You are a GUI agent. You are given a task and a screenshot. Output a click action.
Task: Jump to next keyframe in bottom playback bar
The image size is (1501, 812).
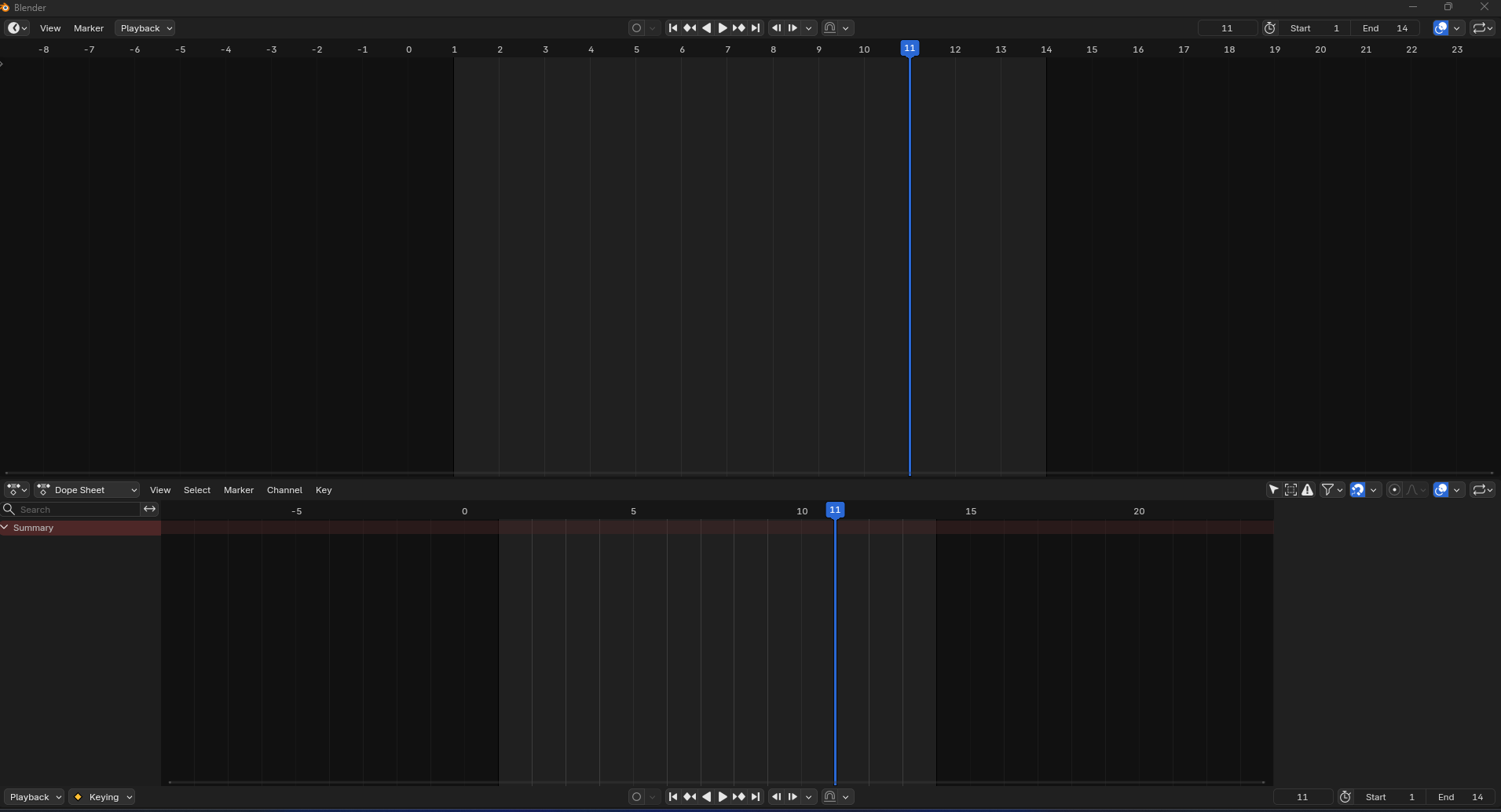tap(739, 797)
